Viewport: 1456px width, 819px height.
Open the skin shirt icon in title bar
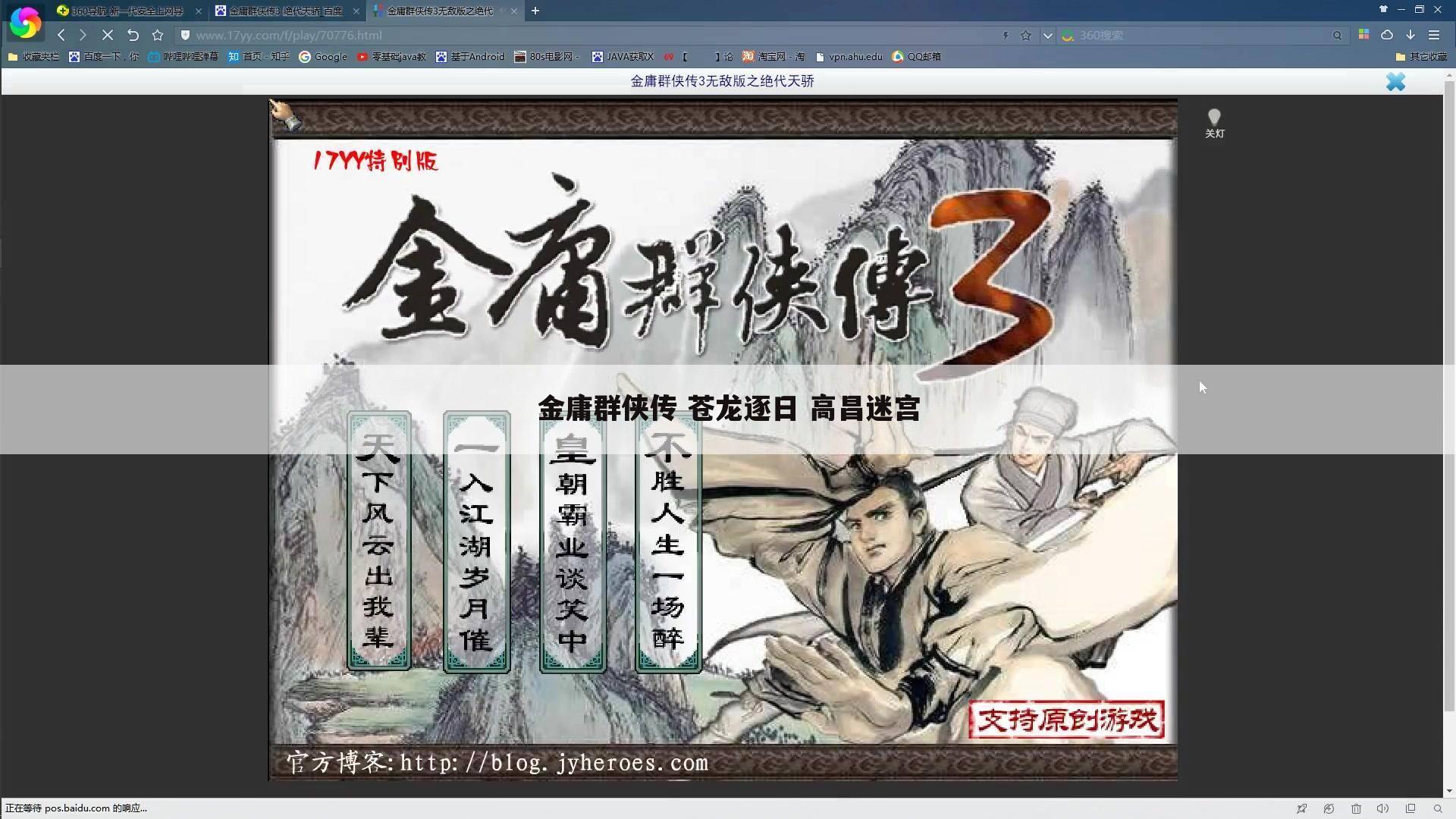[x=1383, y=10]
